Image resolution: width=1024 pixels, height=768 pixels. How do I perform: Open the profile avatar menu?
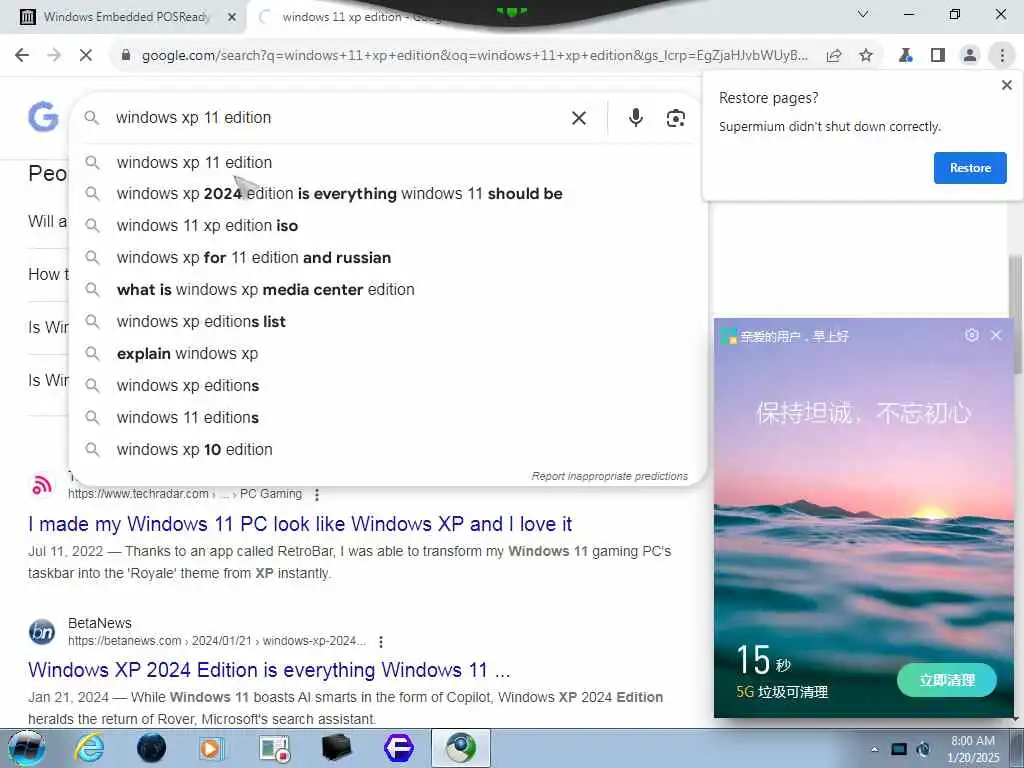pyautogui.click(x=970, y=56)
